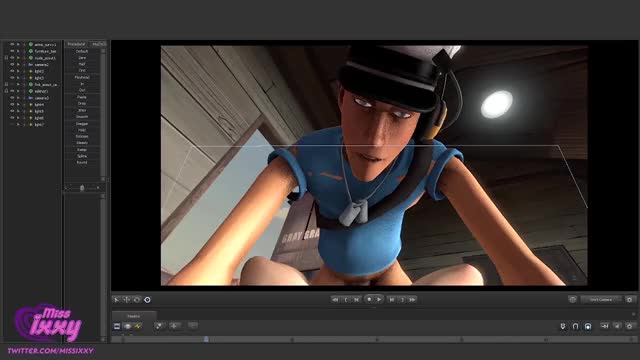
Task: Select the Timeline tab
Action: pos(134,316)
